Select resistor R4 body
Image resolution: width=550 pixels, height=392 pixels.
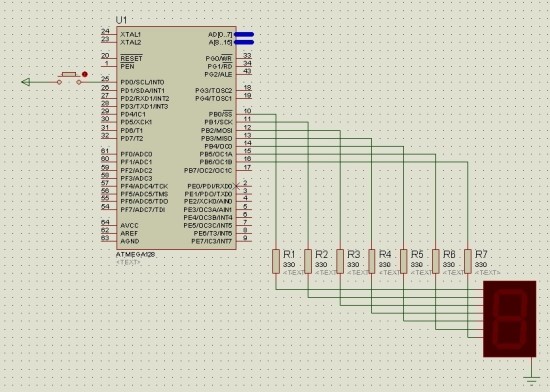(x=372, y=261)
